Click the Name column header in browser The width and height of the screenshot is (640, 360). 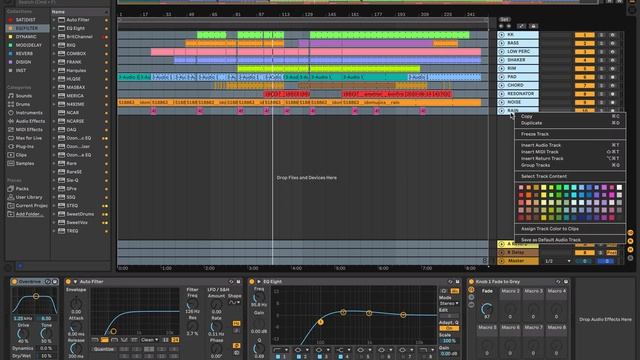click(x=80, y=12)
